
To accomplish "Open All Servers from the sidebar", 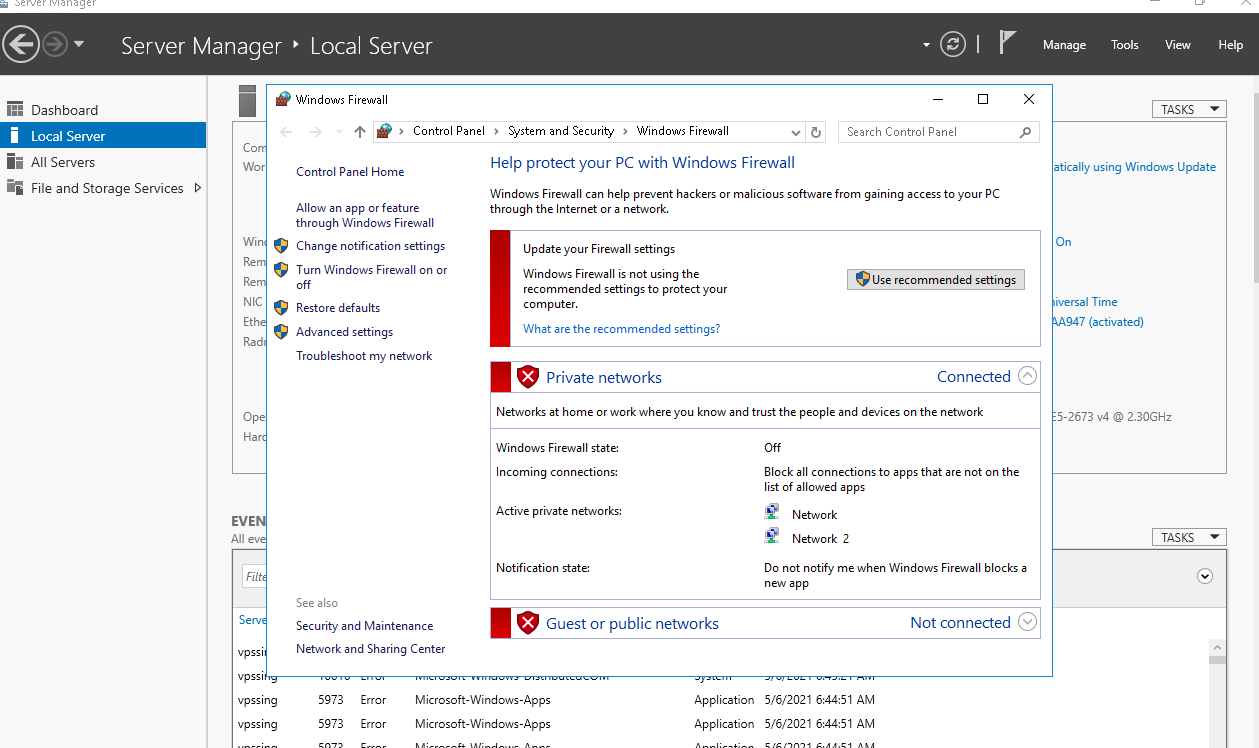I will 63,162.
